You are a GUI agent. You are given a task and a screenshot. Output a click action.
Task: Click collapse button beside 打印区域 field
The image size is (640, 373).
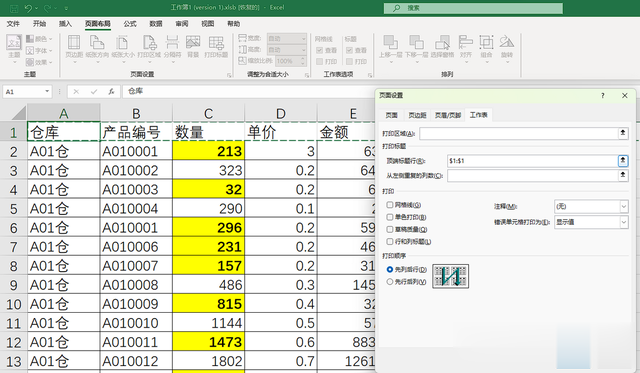623,133
